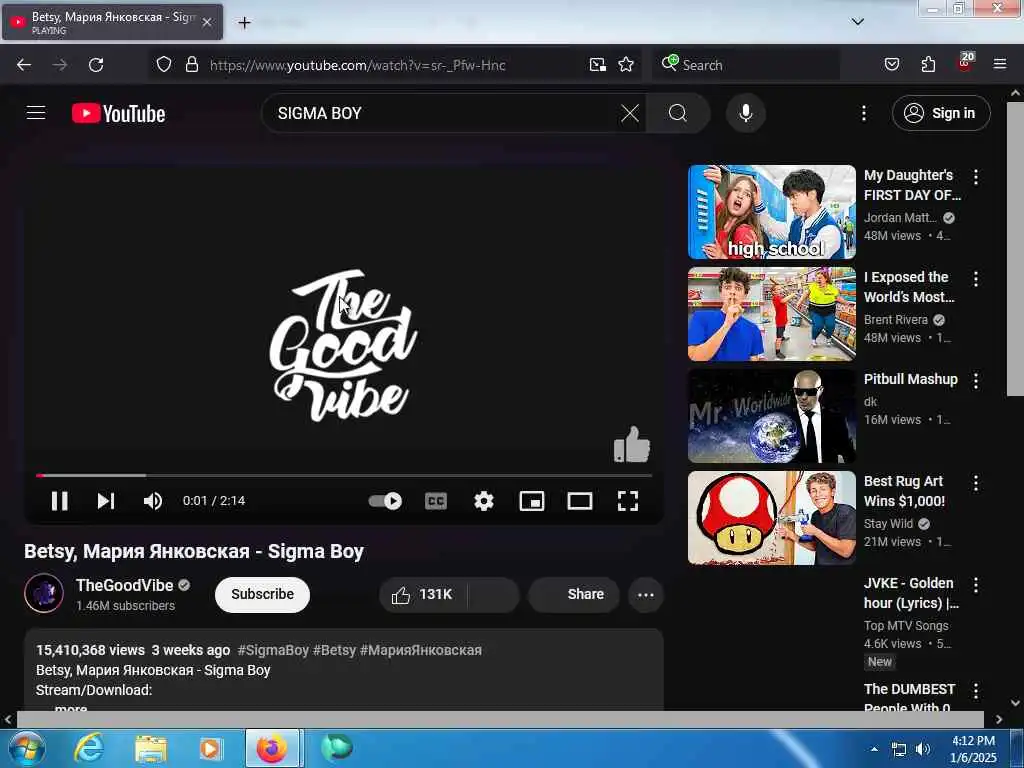
Task: Launch Internet Explorer from taskbar
Action: 88,748
